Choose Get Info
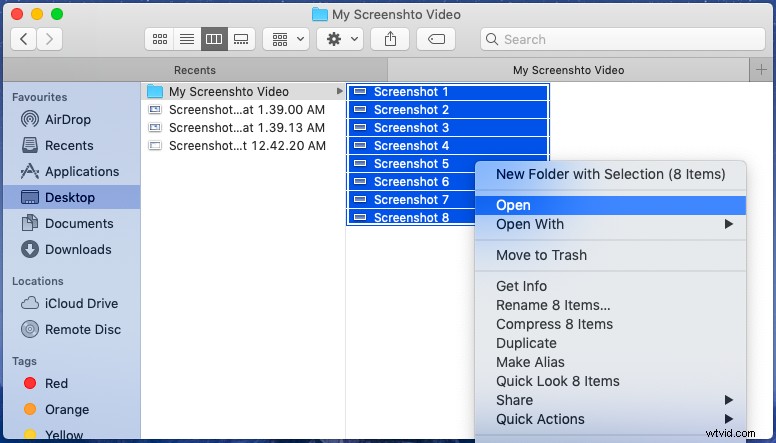 click(610, 286)
